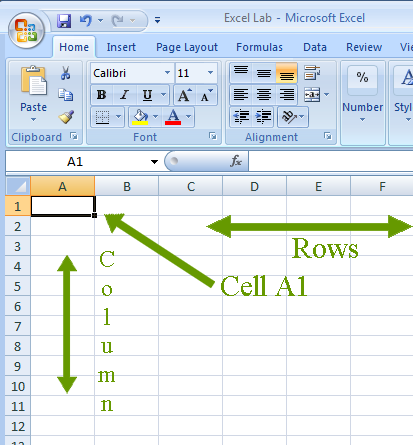
Task: Increase cell indent
Action: click(263, 117)
